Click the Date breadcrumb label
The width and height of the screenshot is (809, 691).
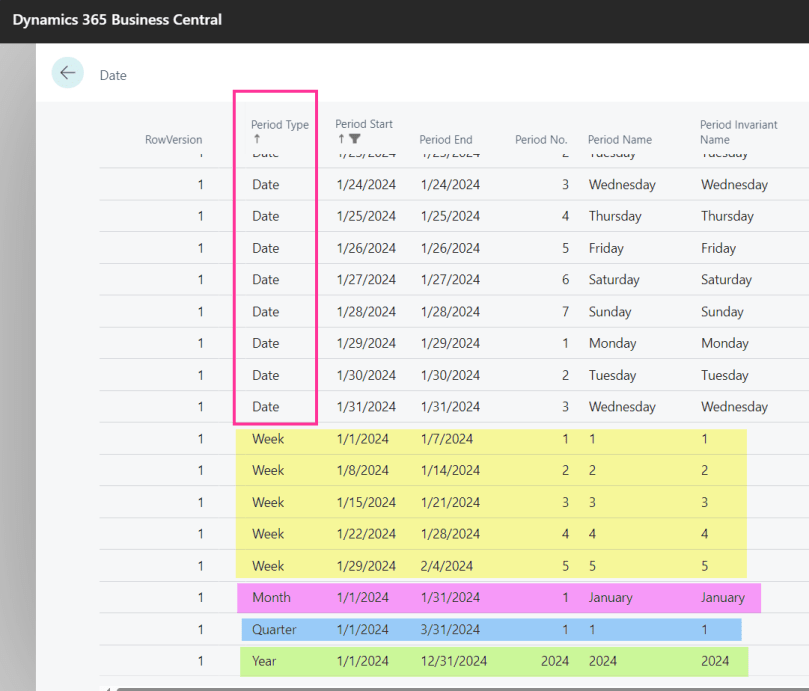click(112, 75)
